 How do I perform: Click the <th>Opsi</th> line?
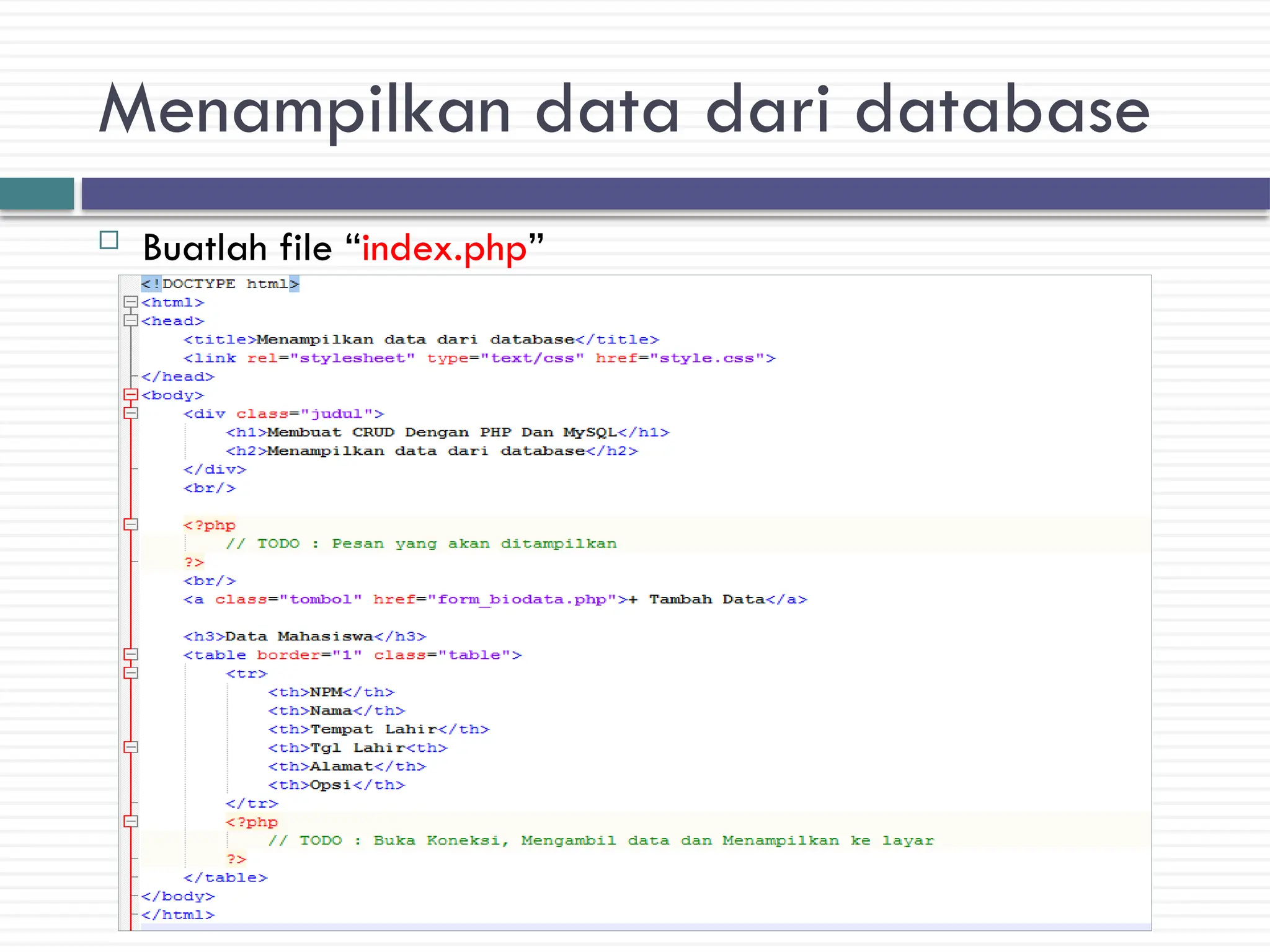click(337, 785)
